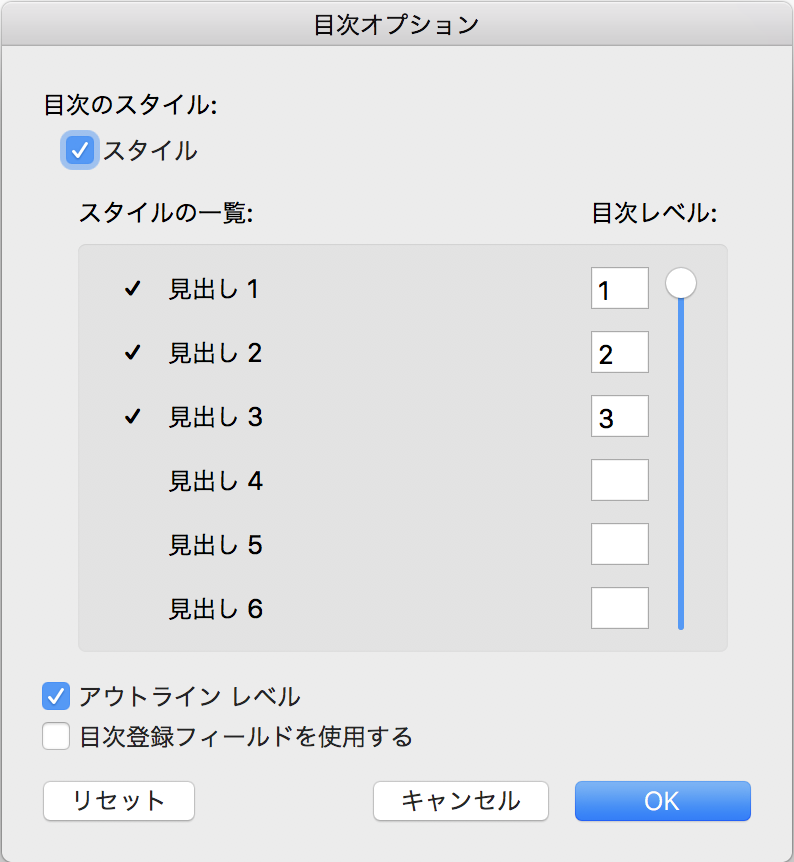Screen dimensions: 794x862
Task: Select the 見出し 4 style row
Action: coord(215,481)
